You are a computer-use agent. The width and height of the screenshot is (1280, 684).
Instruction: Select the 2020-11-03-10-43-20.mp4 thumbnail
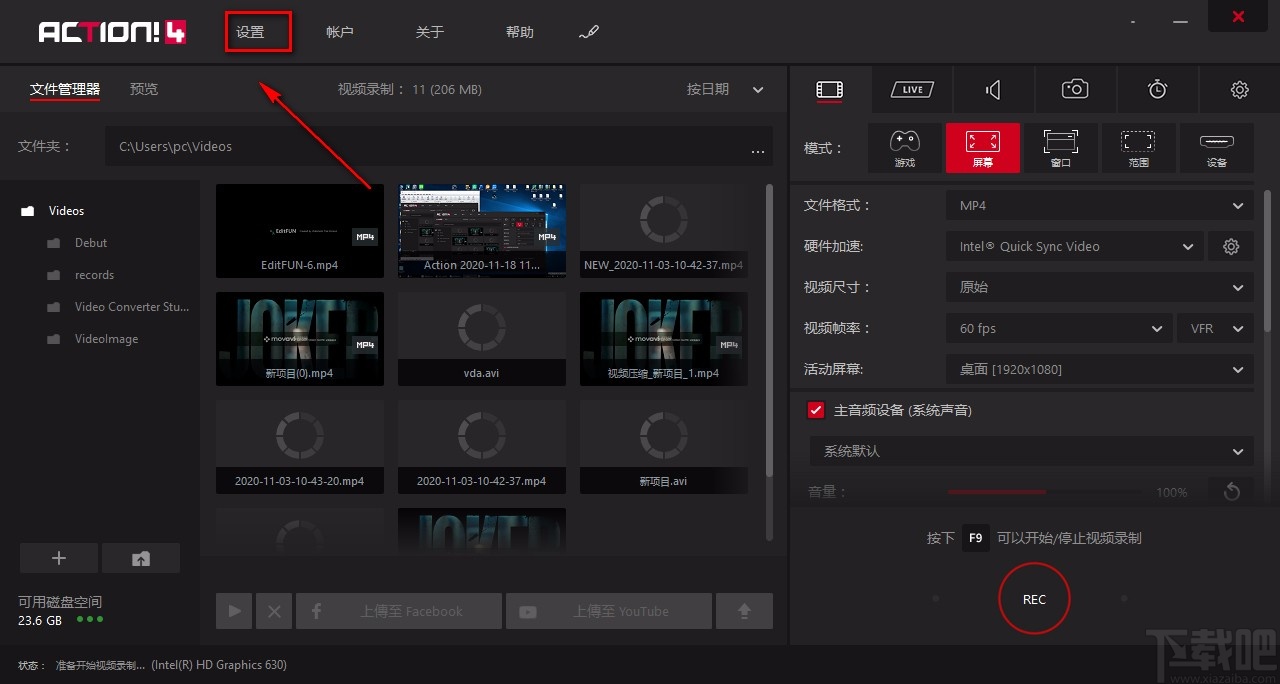(x=300, y=447)
